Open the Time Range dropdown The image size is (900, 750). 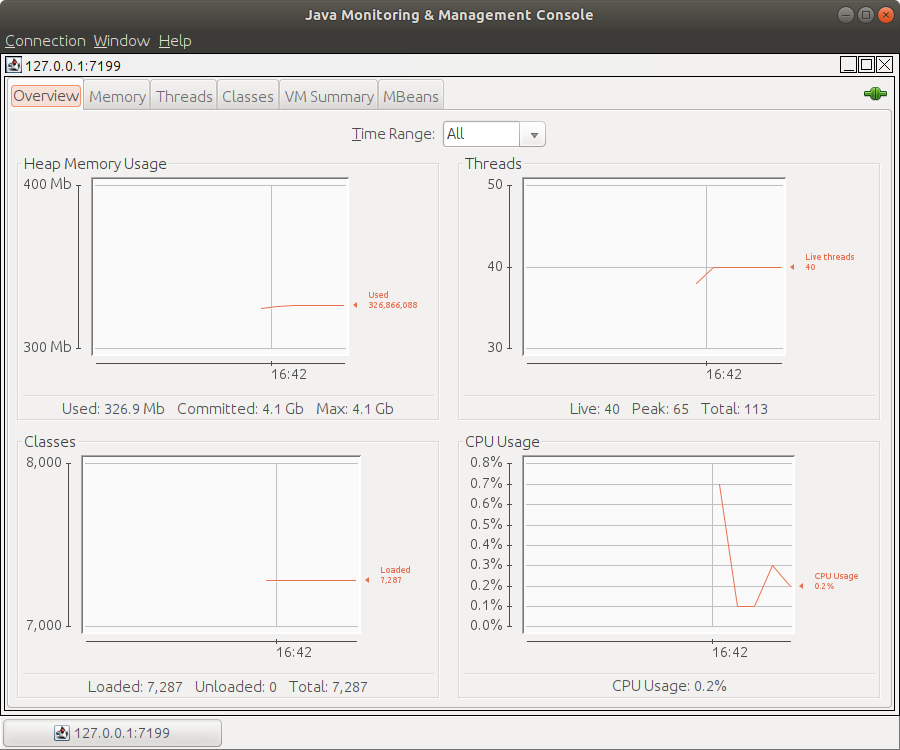click(x=494, y=134)
